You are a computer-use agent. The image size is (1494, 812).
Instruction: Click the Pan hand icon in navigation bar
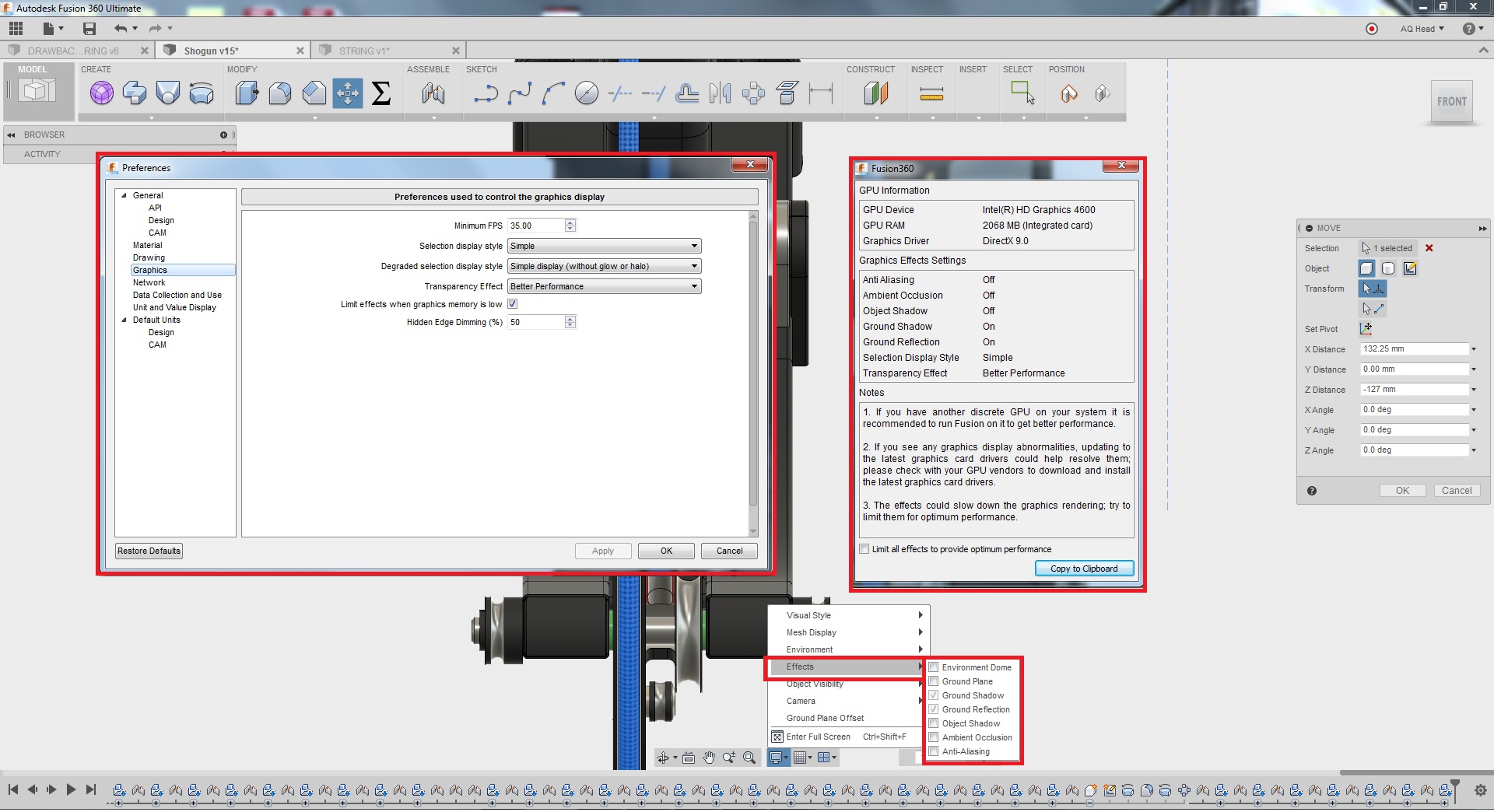[x=709, y=758]
